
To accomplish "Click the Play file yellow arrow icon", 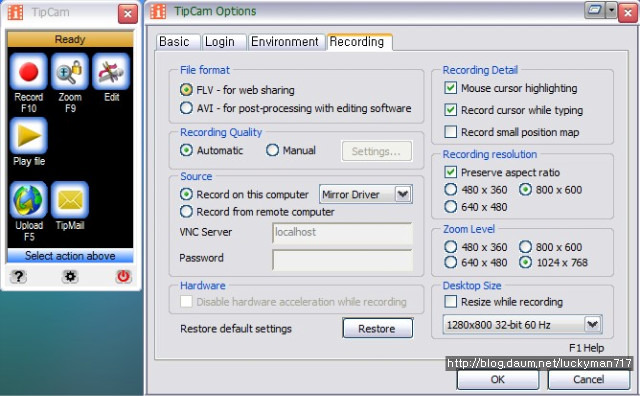I will [x=29, y=136].
